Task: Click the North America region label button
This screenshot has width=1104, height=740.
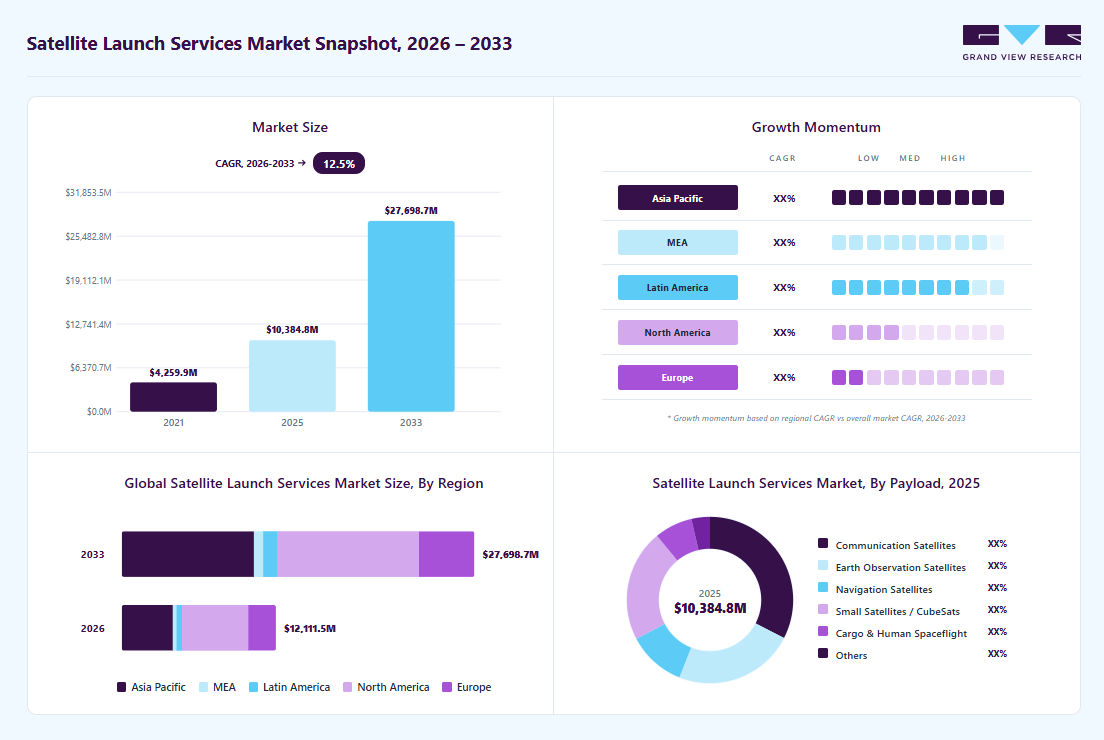Action: pos(678,332)
